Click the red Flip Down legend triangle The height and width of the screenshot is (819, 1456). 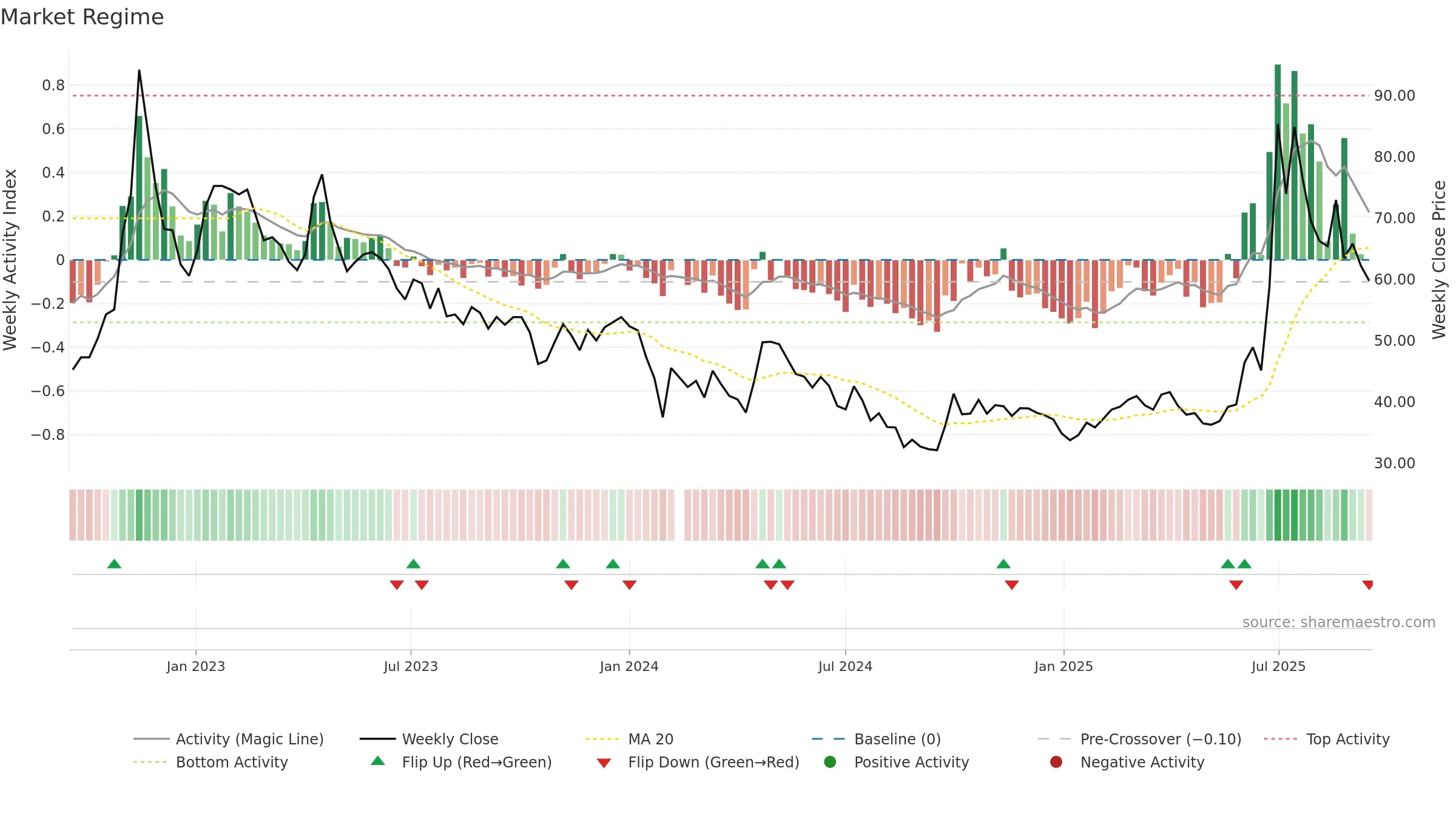[x=604, y=763]
